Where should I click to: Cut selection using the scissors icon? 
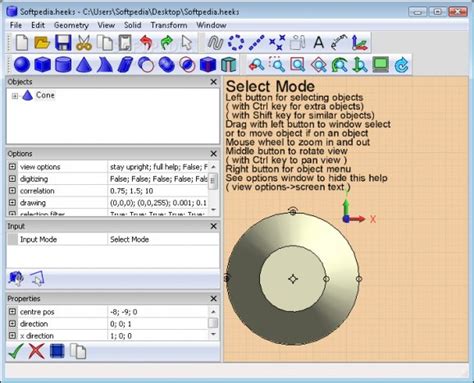point(84,43)
